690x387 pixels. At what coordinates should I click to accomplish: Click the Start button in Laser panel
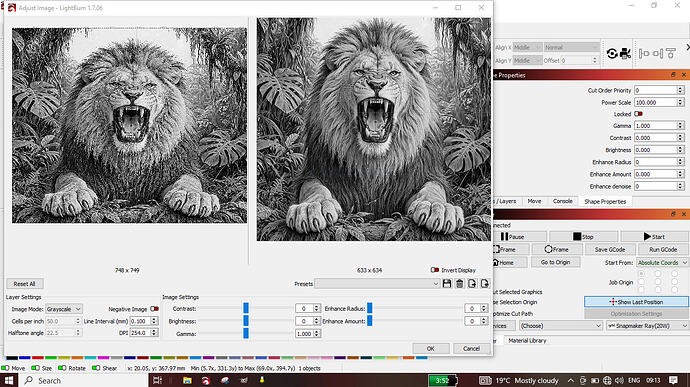654,236
